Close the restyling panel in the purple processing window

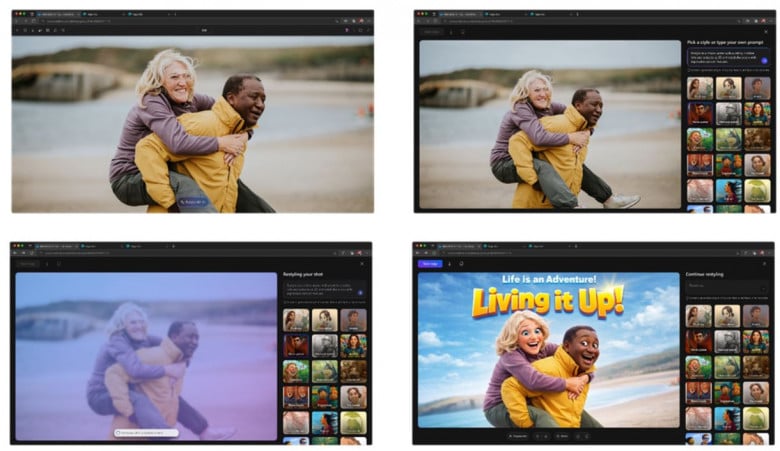pyautogui.click(x=362, y=264)
